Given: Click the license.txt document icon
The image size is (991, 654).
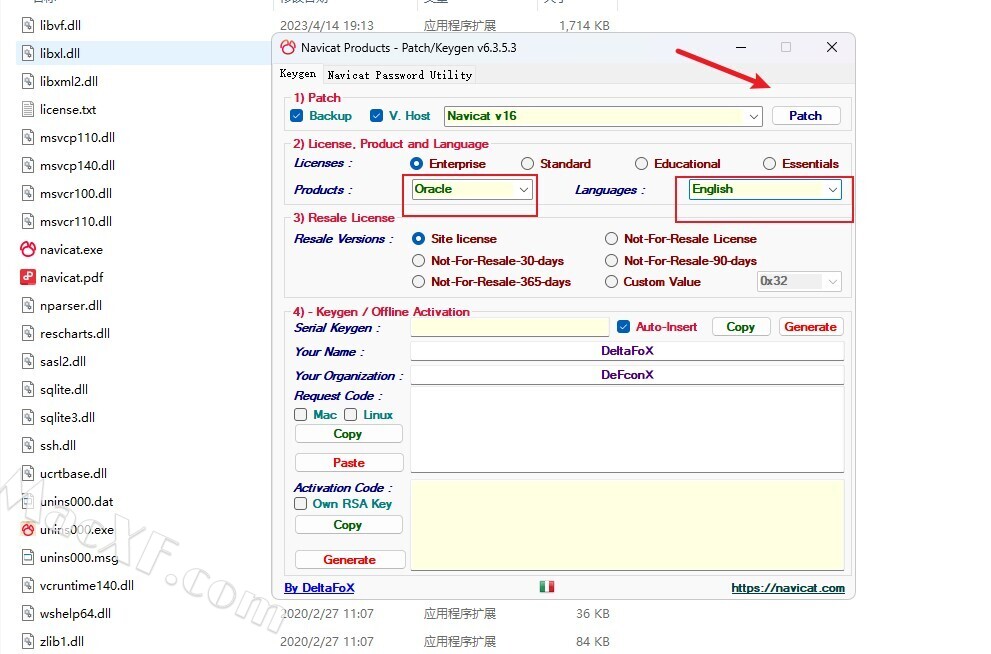Looking at the screenshot, I should click(x=28, y=109).
